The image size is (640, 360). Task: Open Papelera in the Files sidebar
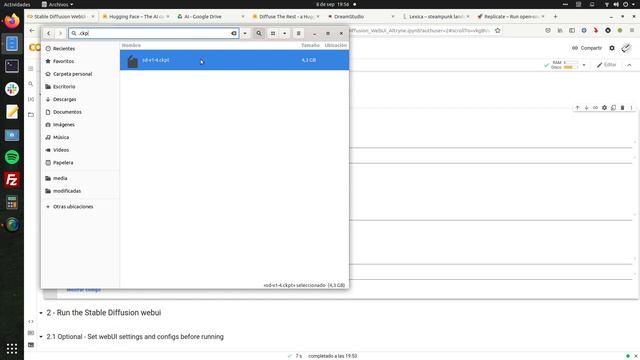80,162
